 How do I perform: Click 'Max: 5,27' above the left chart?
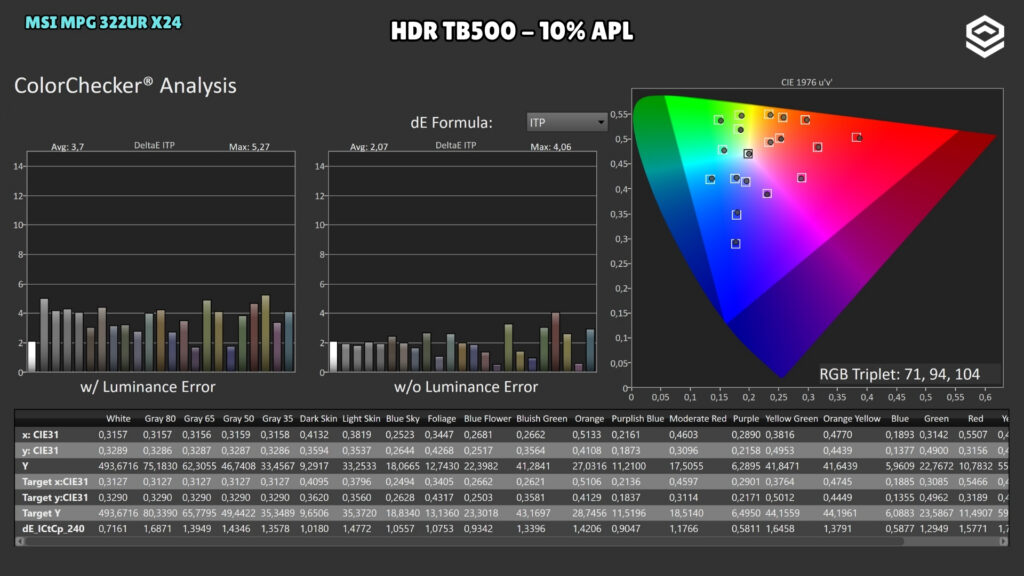click(249, 147)
